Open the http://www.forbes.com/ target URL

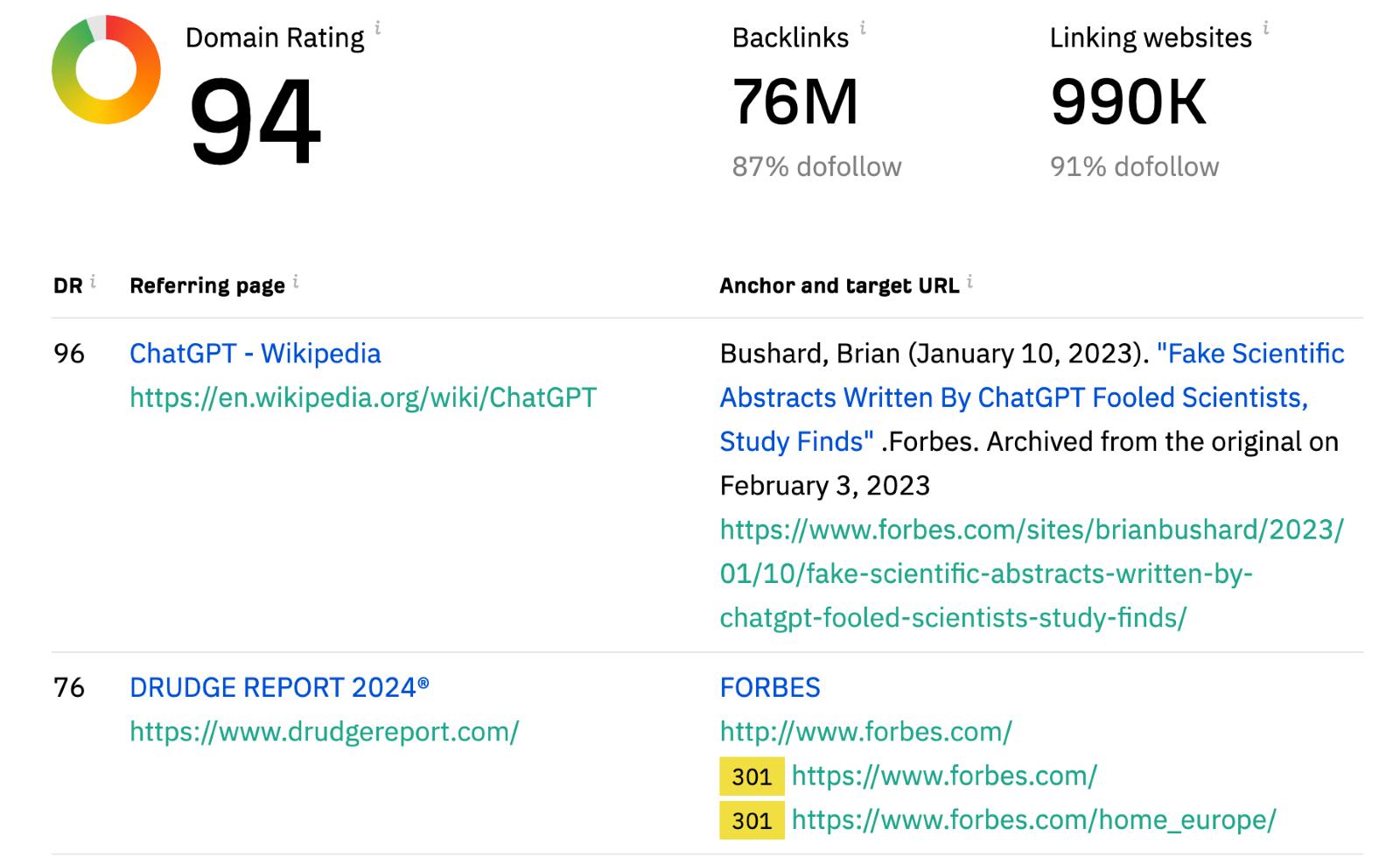tap(865, 732)
